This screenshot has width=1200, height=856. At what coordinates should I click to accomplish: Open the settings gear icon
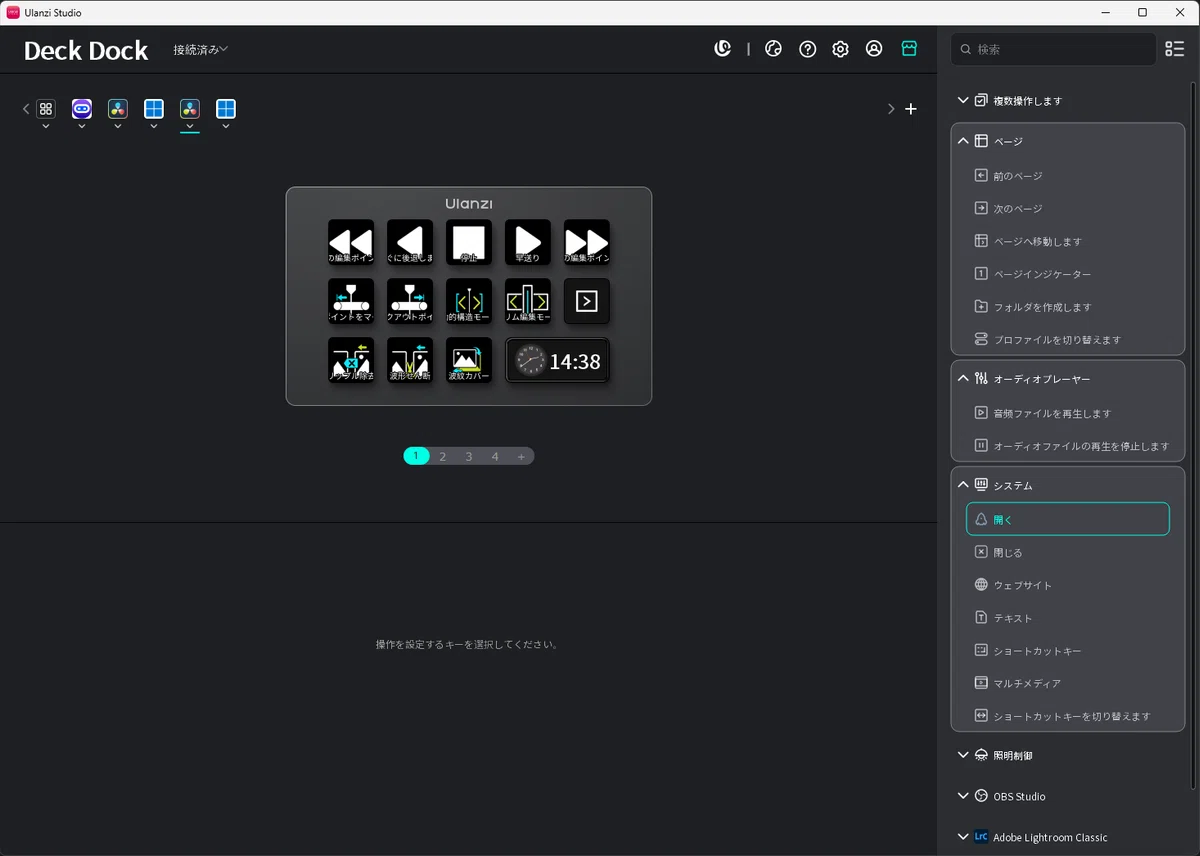841,49
